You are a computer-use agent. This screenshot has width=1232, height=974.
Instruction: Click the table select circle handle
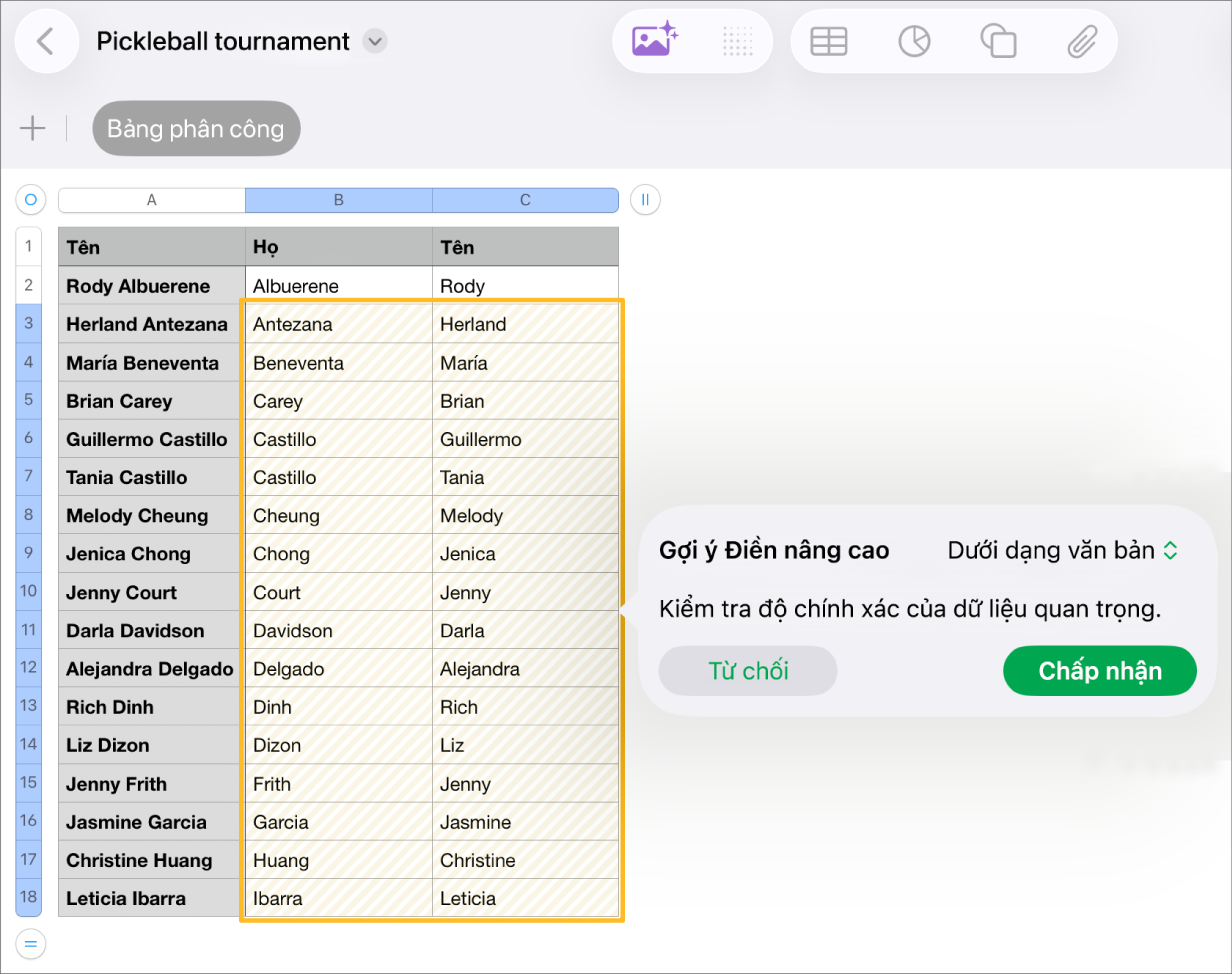[x=30, y=201]
